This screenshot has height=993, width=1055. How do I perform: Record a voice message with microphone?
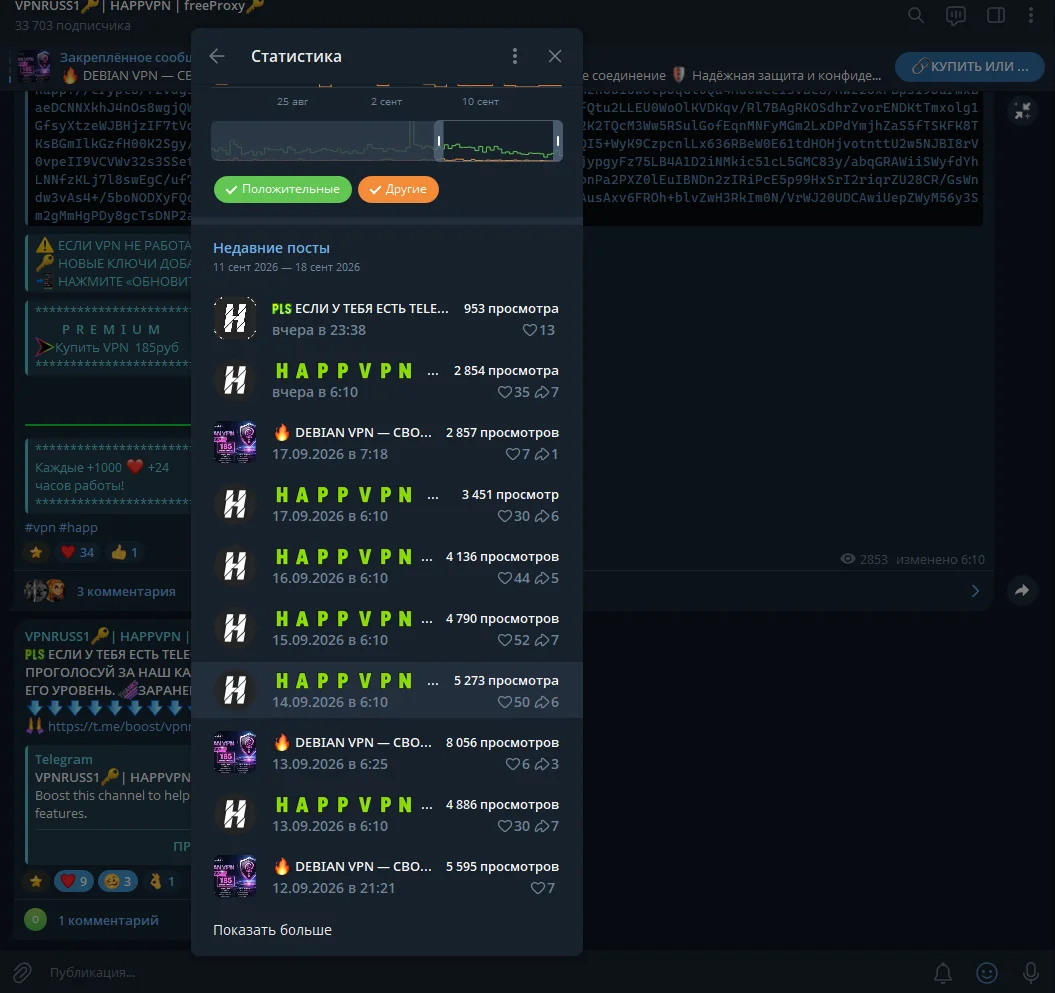pyautogui.click(x=1030, y=972)
